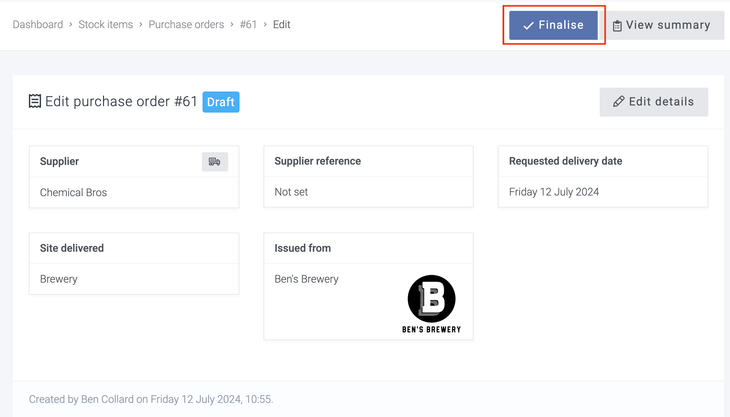
Task: Click the Finalise button
Action: [x=553, y=25]
